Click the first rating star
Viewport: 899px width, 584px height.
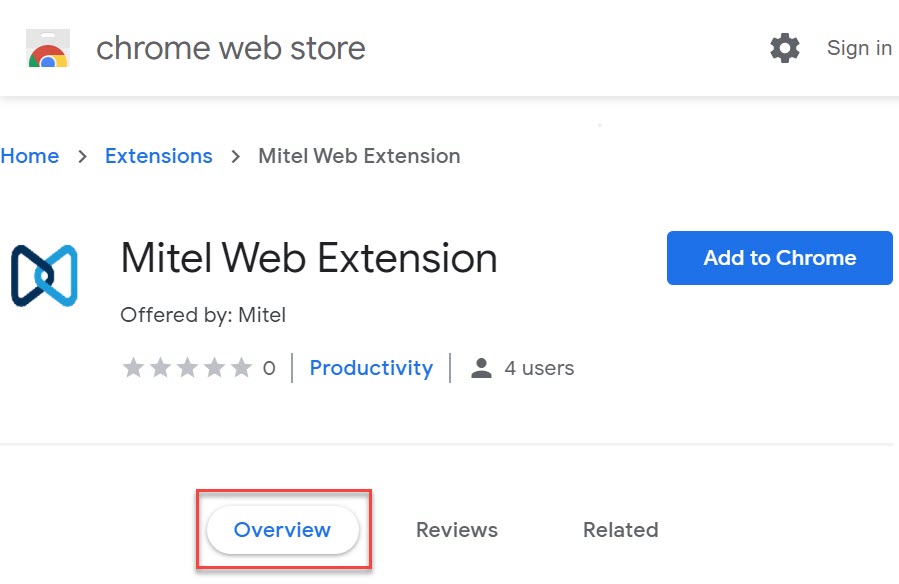tap(133, 368)
